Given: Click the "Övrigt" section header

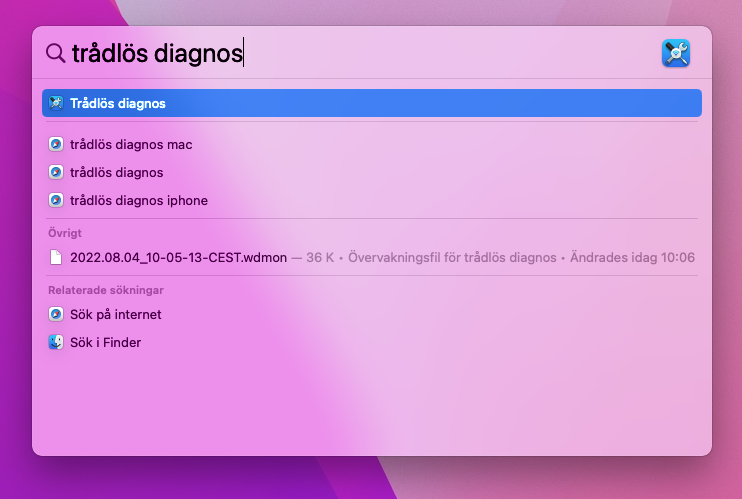Looking at the screenshot, I should tap(64, 233).
